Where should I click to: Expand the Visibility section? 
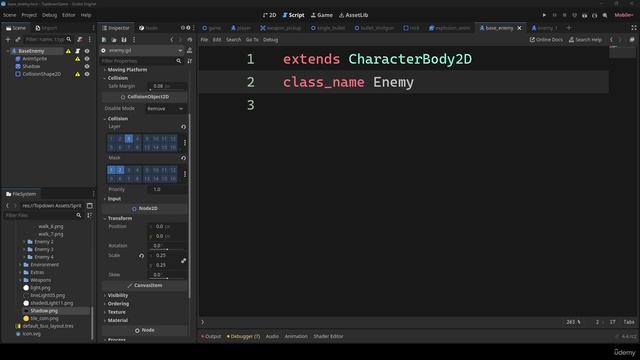point(117,296)
